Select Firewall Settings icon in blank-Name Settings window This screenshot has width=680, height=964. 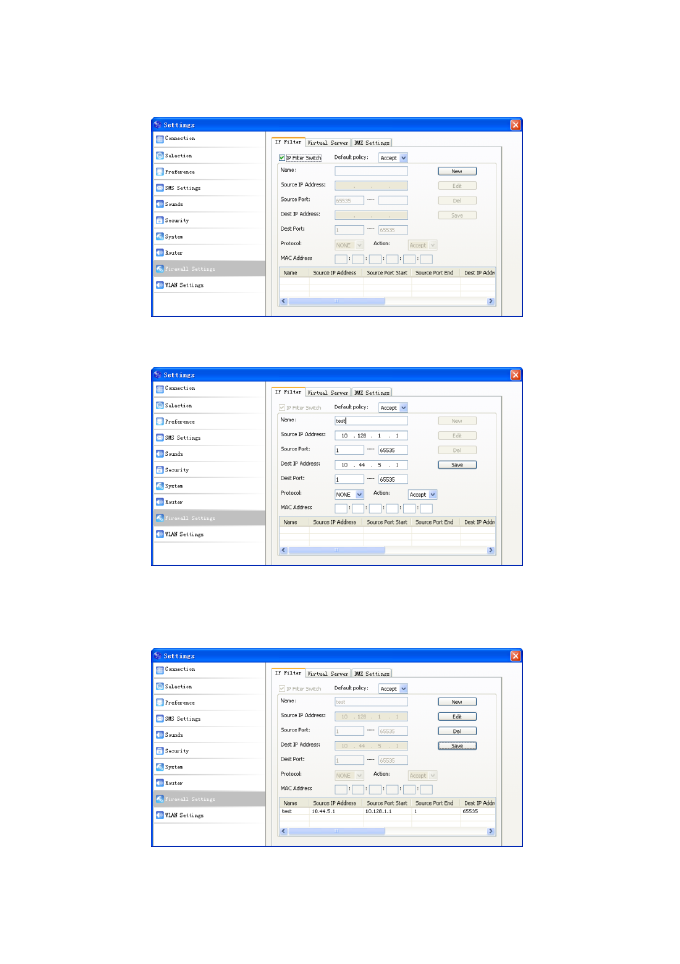(160, 269)
